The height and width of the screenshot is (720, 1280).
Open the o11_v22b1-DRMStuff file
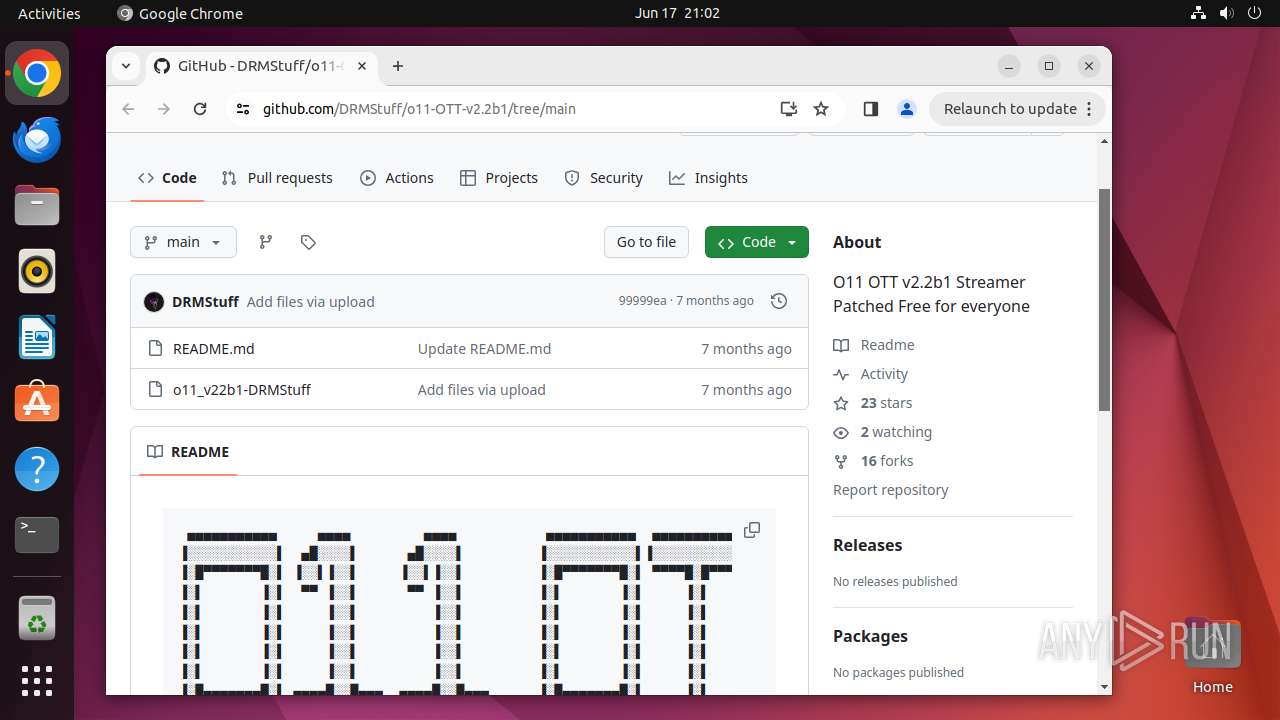242,390
